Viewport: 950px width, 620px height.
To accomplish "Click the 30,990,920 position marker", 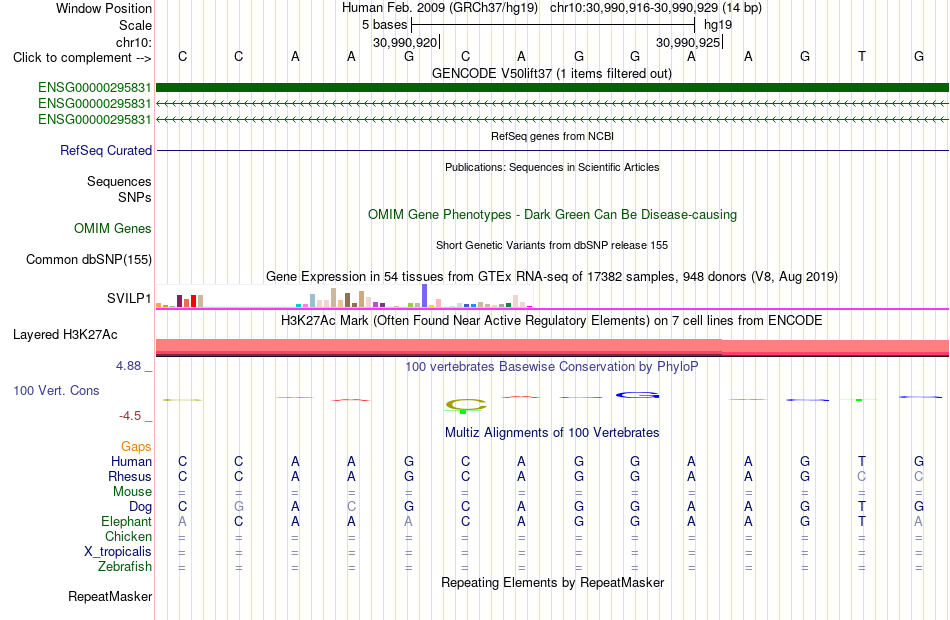I will point(405,42).
